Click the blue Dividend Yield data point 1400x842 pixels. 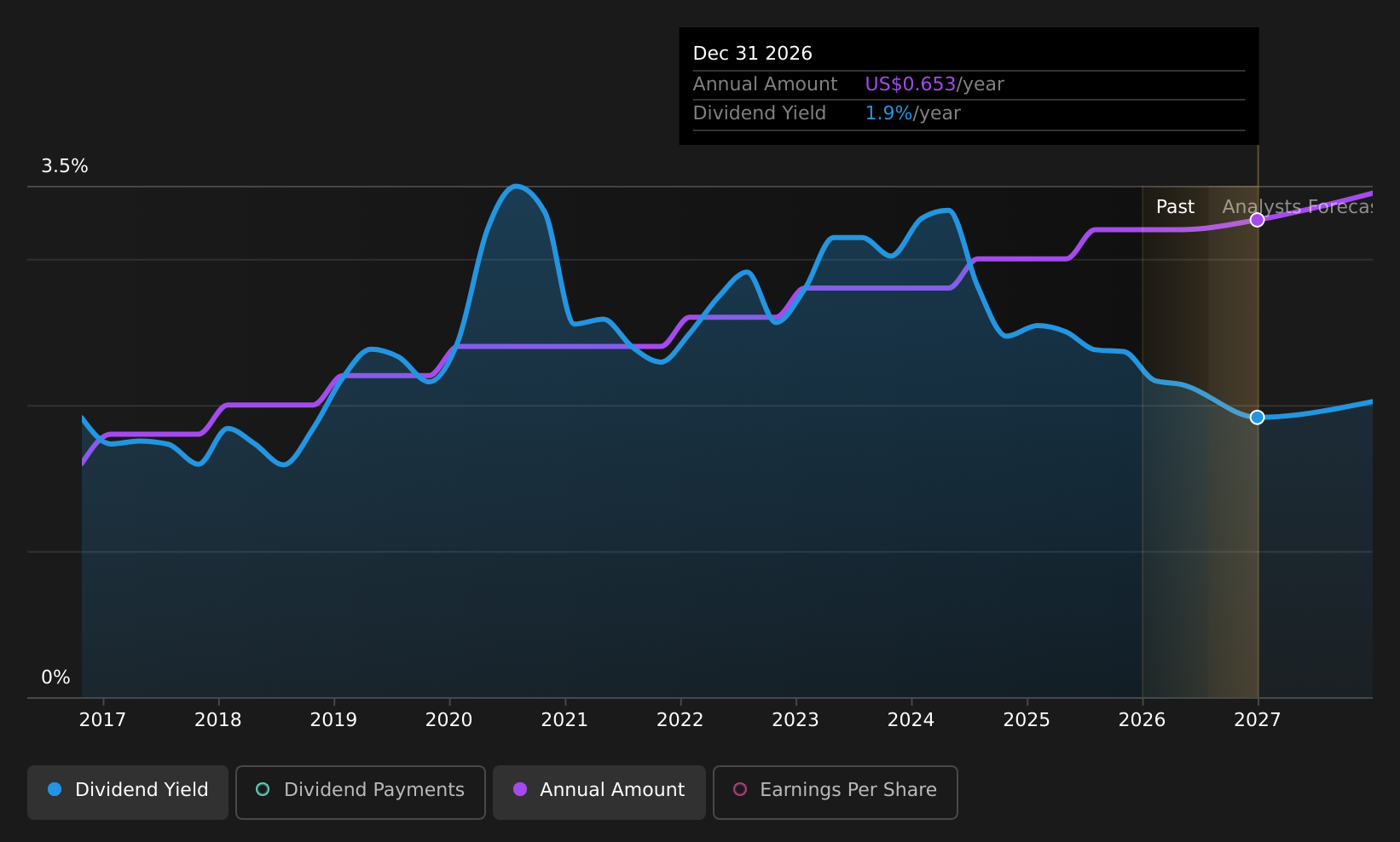[x=1257, y=417]
